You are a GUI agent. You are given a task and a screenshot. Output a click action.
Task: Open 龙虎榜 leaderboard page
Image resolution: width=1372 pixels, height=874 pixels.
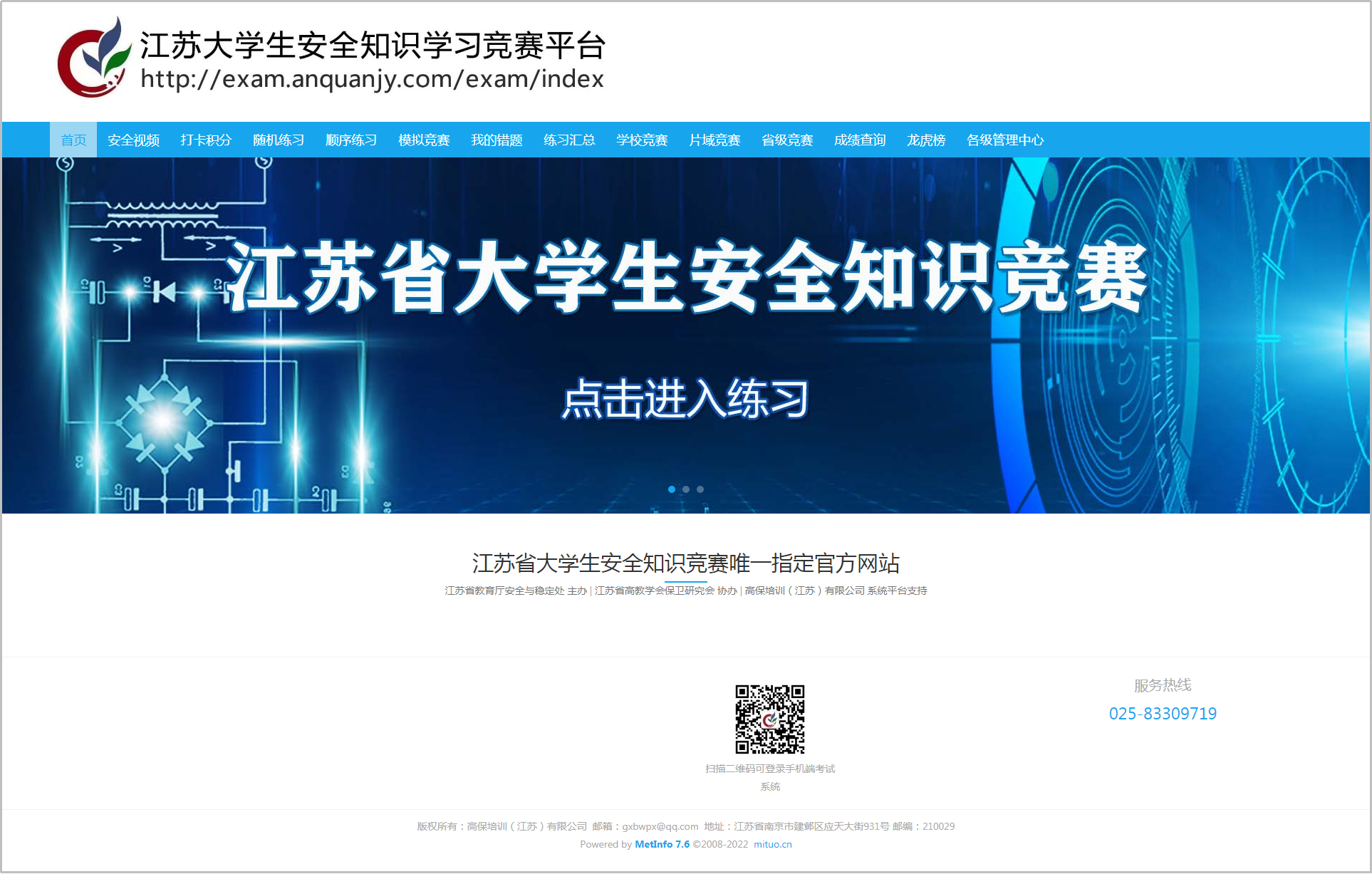point(926,140)
